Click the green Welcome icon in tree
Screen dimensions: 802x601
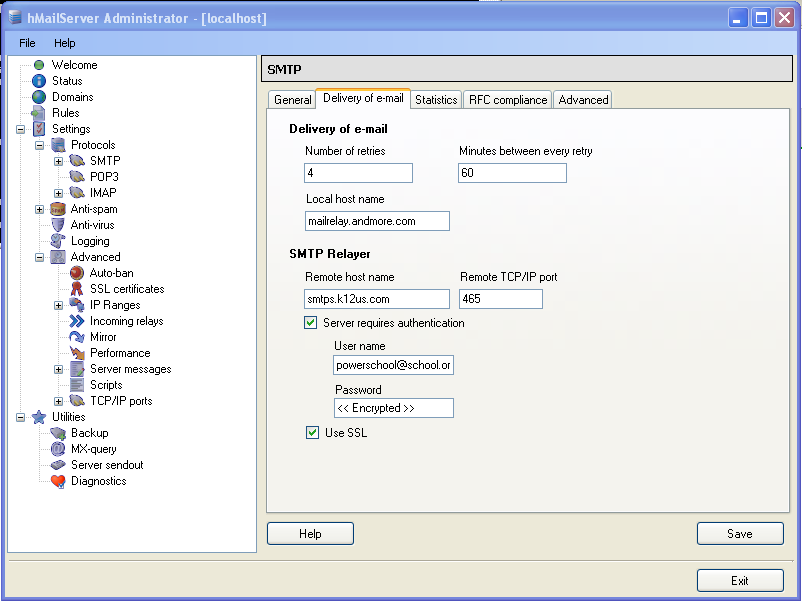click(39, 65)
